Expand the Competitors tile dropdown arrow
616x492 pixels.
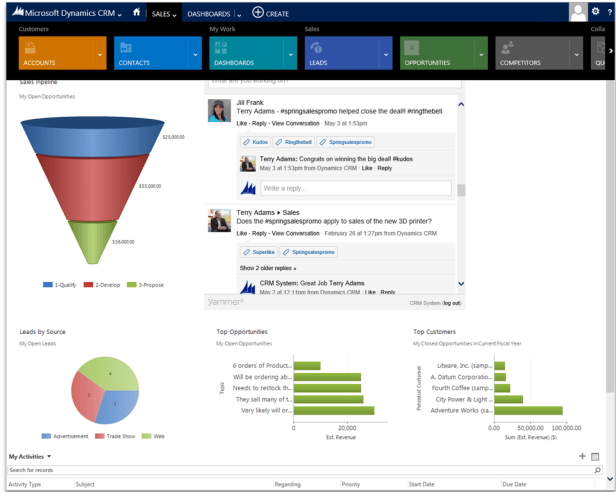coord(577,54)
